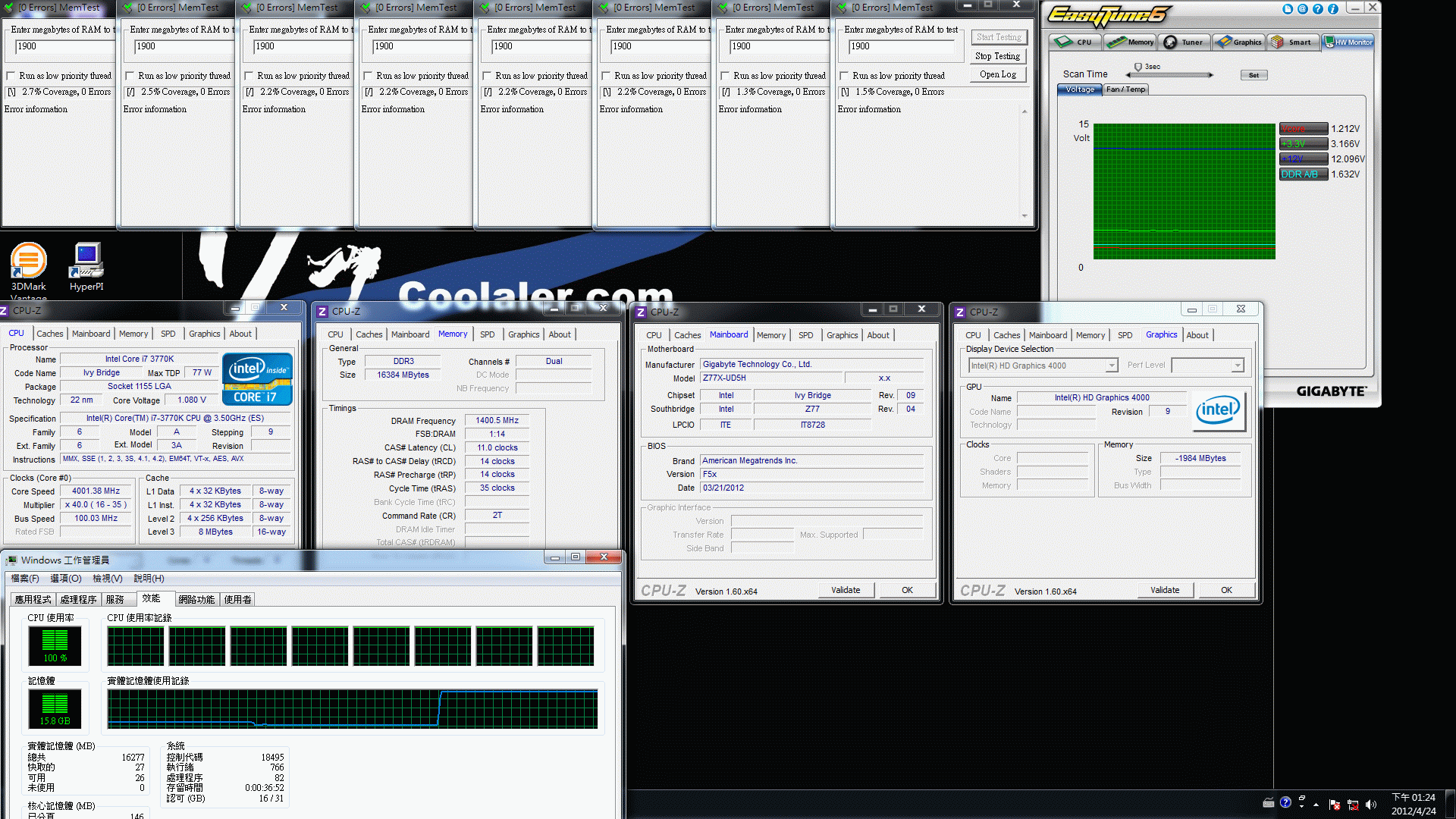Select Voltage tab in EasyTune6 monitor
The image size is (1456, 819).
1078,89
